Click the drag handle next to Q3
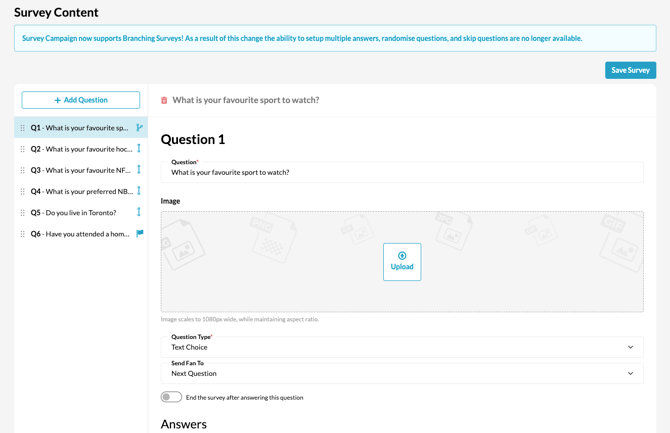This screenshot has height=433, width=670. (x=23, y=170)
